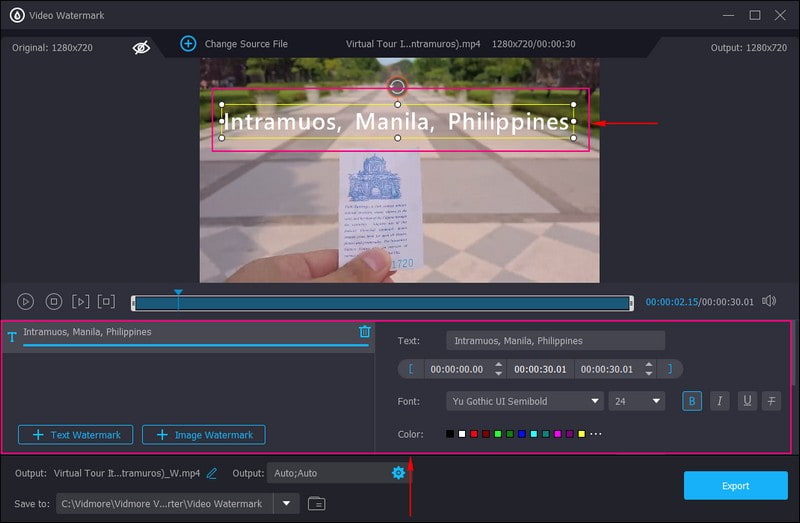Play the next frame with step-forward icon
The height and width of the screenshot is (523, 800).
[81, 301]
